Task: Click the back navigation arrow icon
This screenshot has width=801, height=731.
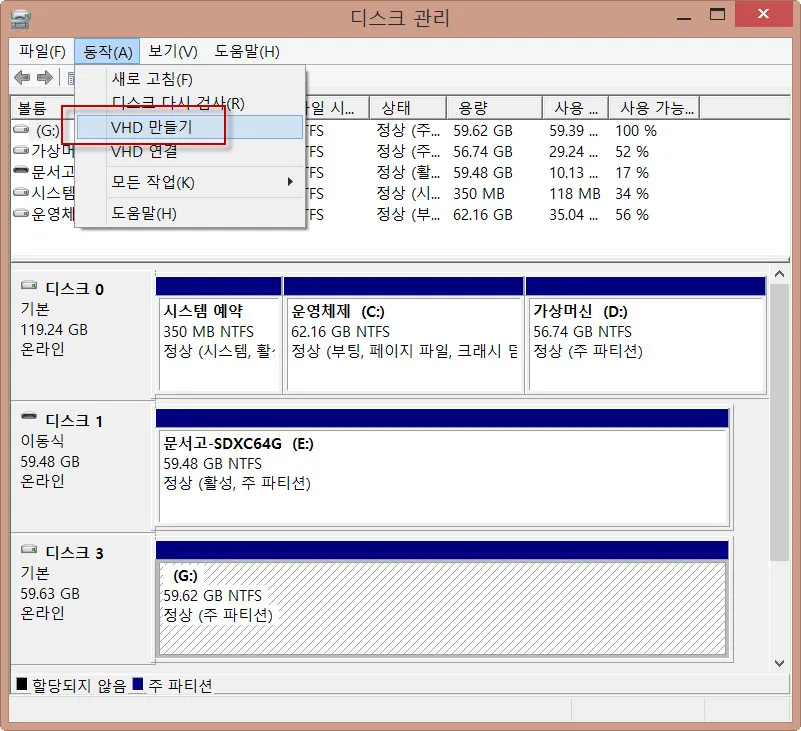Action: point(20,78)
